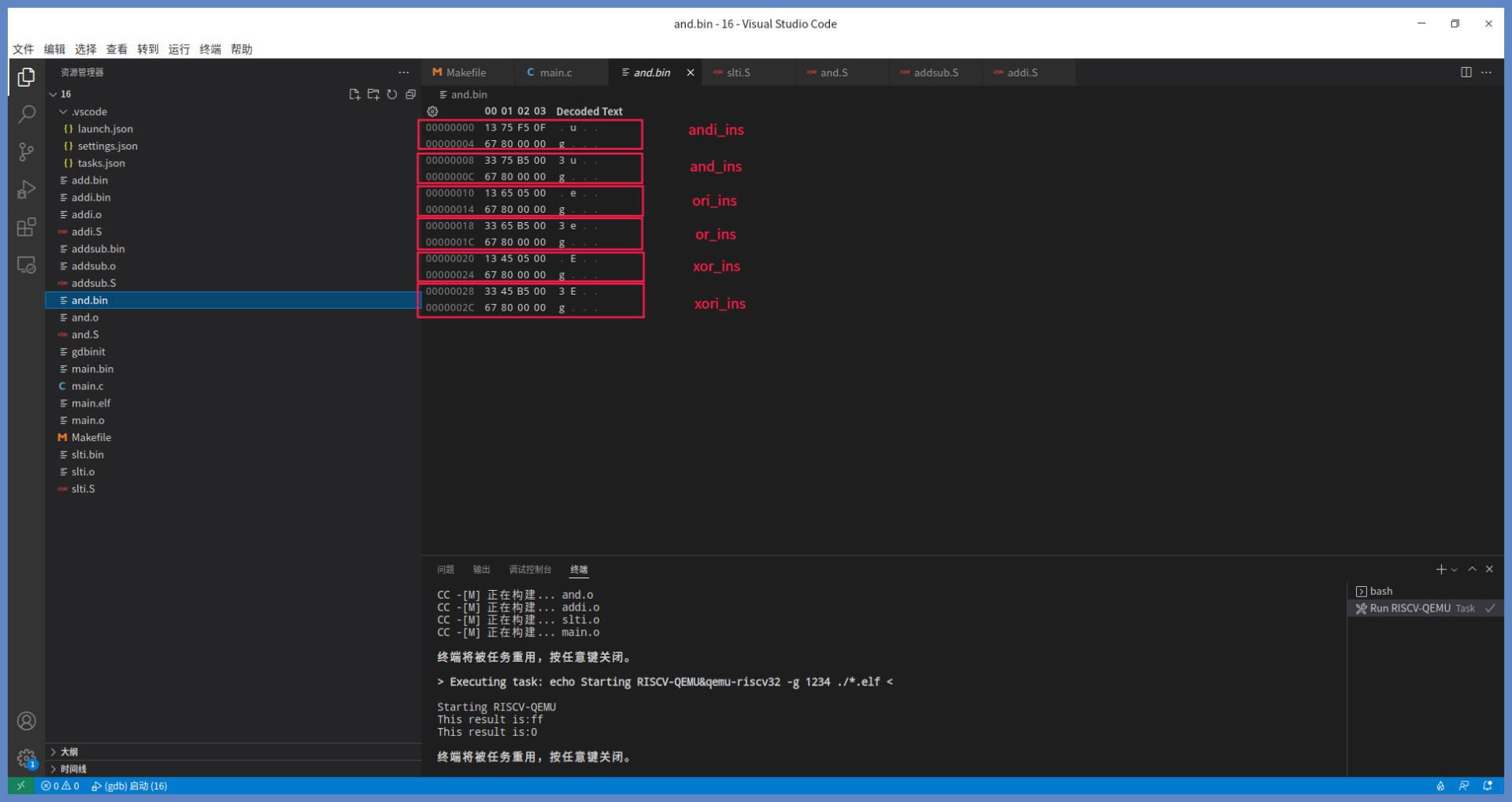Open the Extensions view
Image resolution: width=1512 pixels, height=802 pixels.
[27, 228]
